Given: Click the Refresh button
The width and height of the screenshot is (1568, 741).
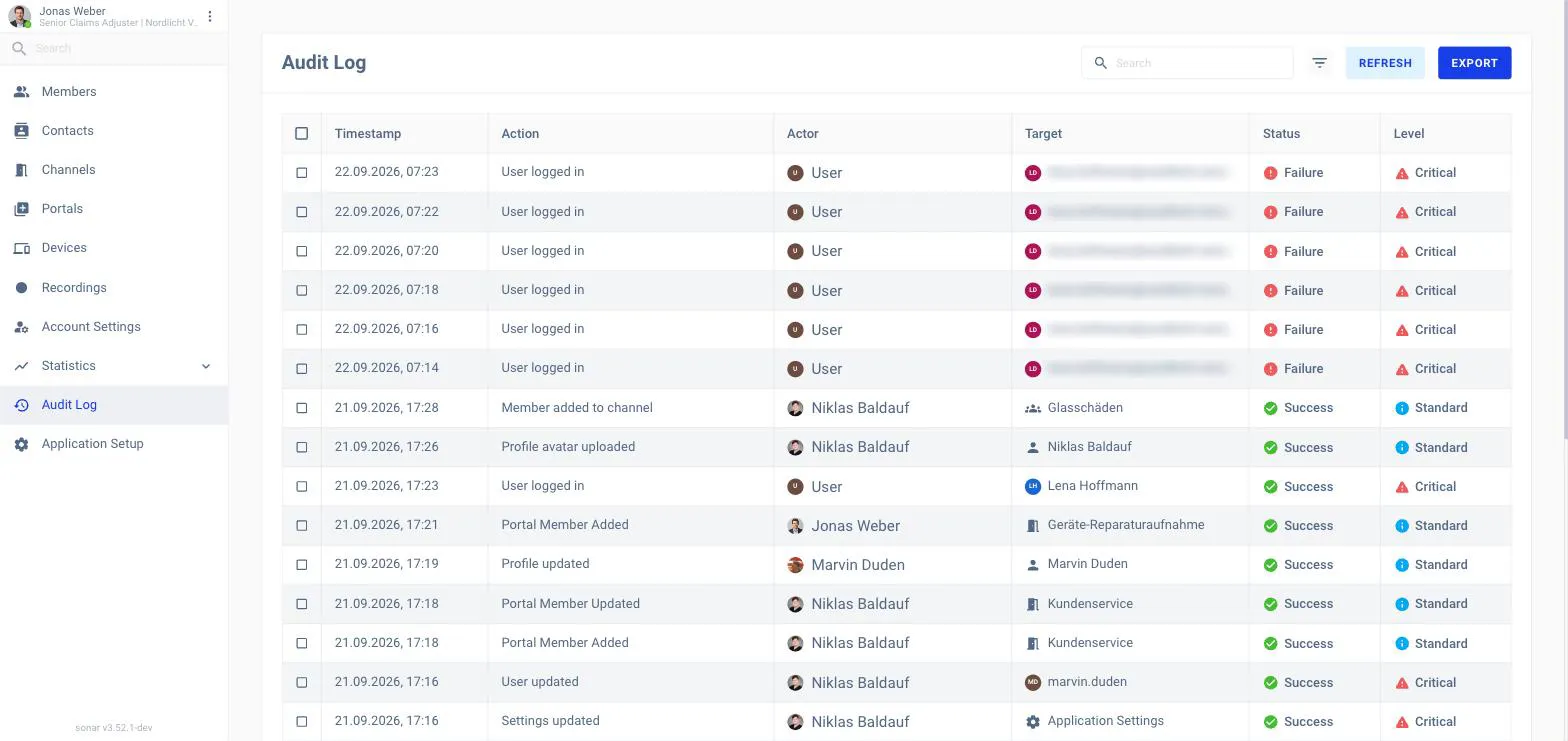Looking at the screenshot, I should click(1385, 63).
